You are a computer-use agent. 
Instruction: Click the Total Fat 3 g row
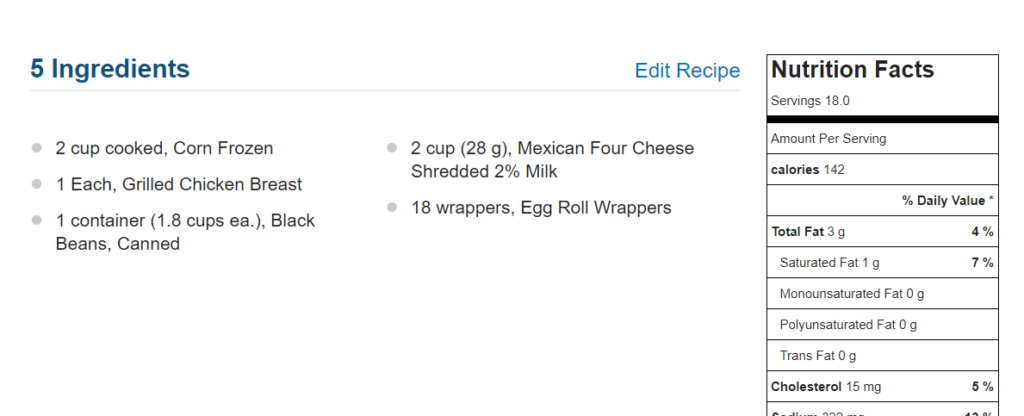pos(883,231)
